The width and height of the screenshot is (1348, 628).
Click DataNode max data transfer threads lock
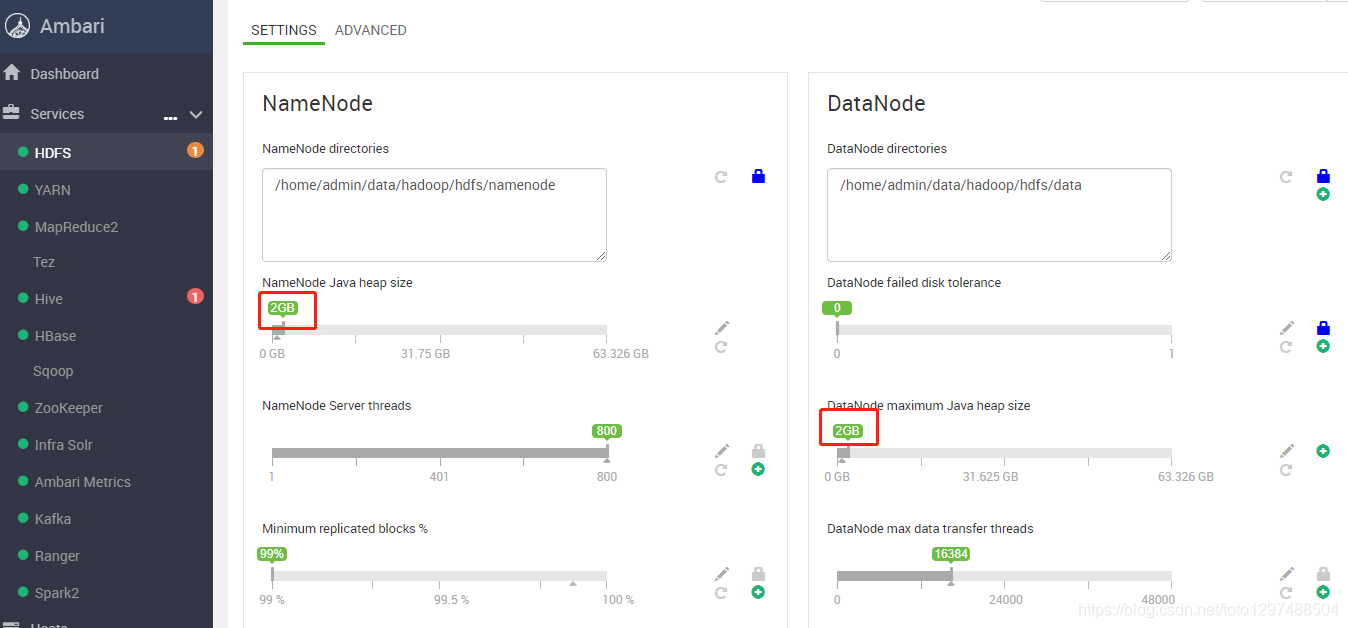(1323, 574)
